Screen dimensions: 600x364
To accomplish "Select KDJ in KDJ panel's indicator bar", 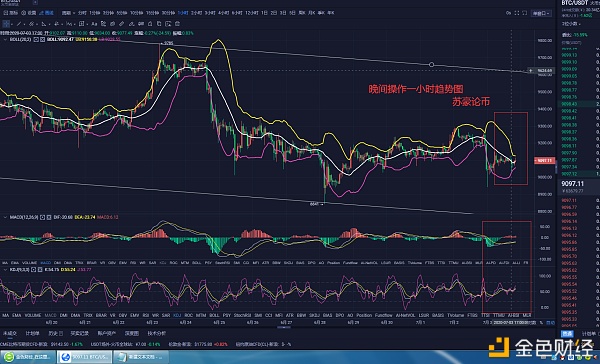I will click(x=177, y=315).
